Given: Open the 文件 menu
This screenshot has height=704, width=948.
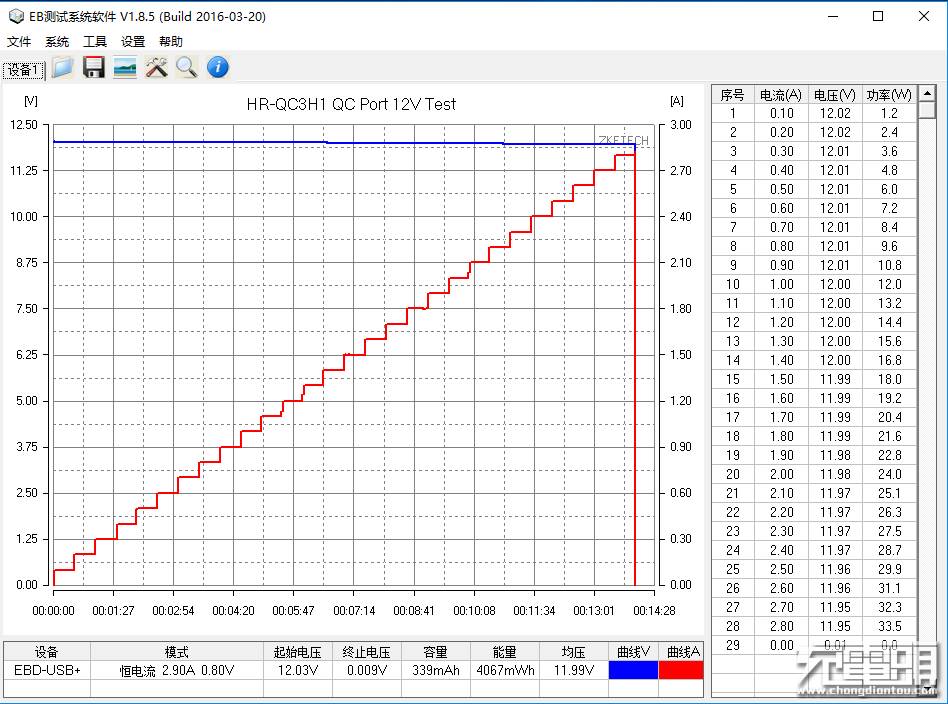Looking at the screenshot, I should 19,42.
